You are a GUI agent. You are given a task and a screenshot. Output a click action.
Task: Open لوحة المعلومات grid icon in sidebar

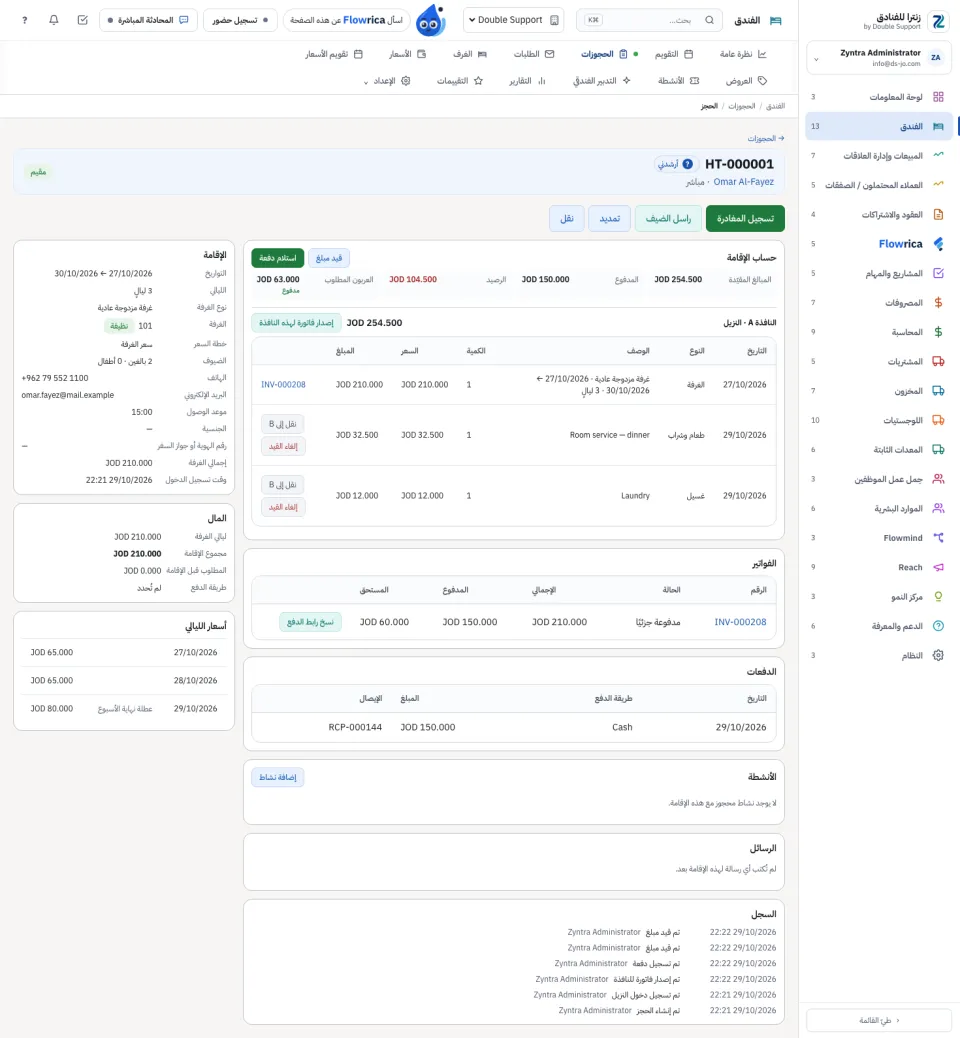click(x=938, y=97)
